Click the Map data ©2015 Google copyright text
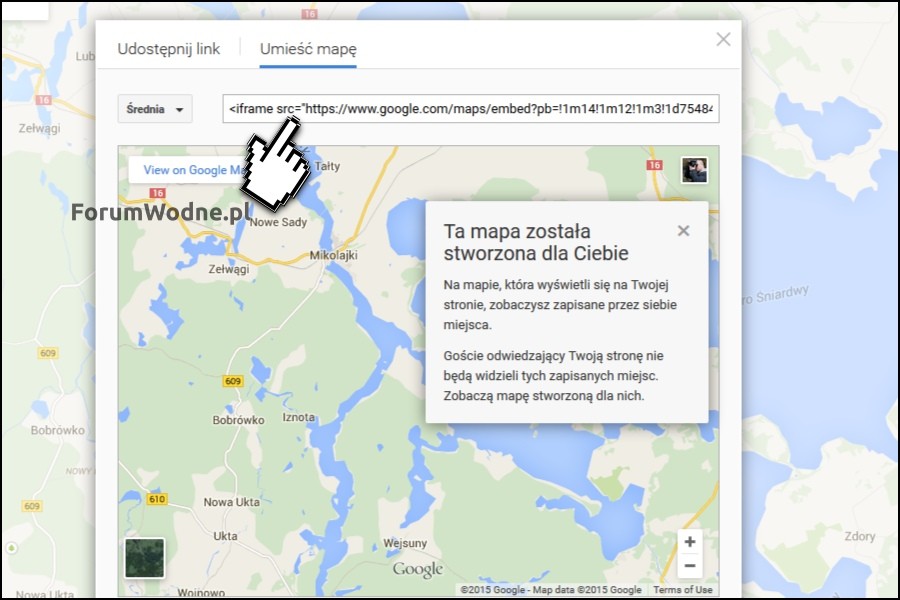Image resolution: width=900 pixels, height=600 pixels. point(587,590)
